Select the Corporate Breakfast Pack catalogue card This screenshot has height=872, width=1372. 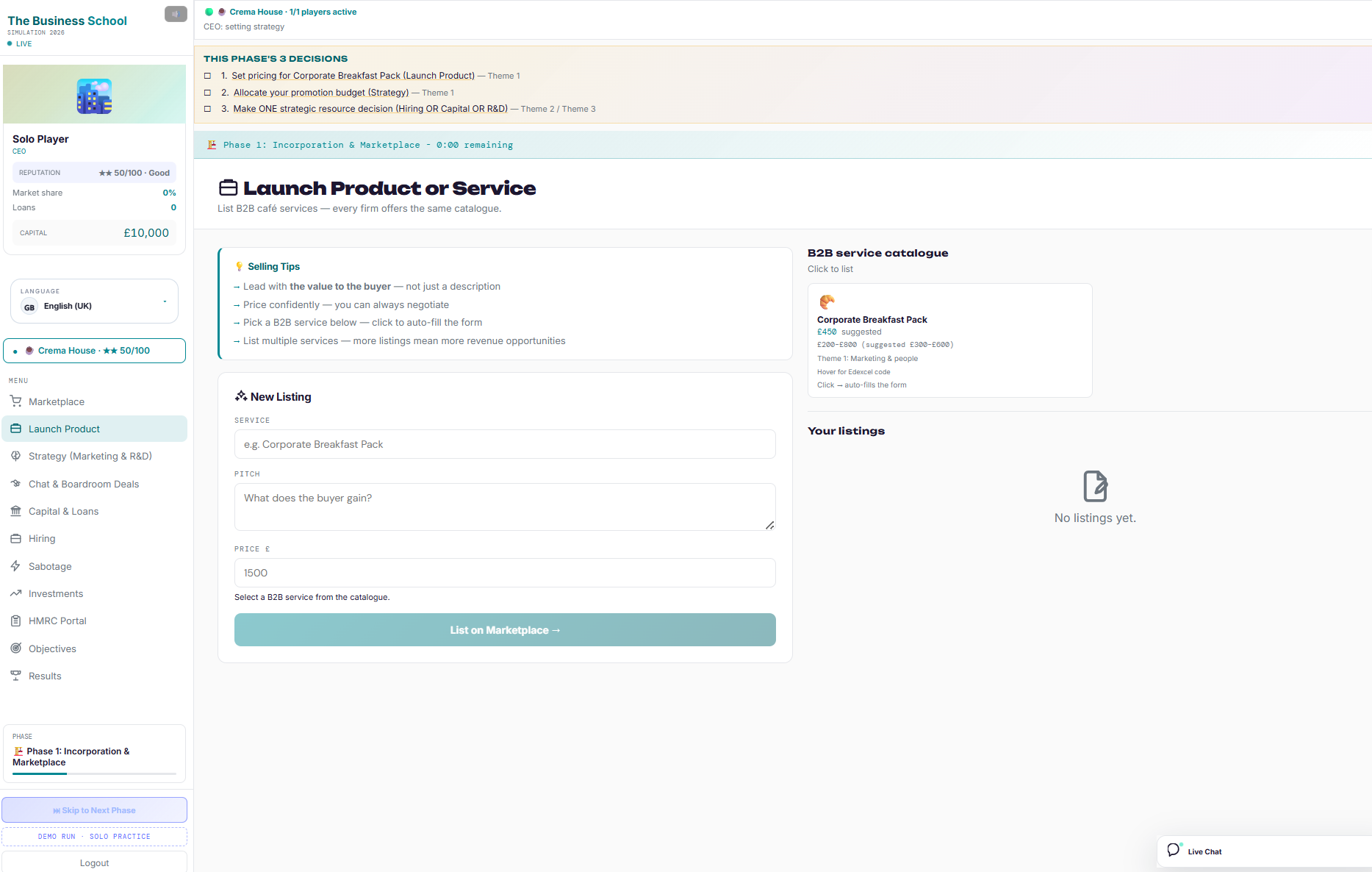click(949, 340)
